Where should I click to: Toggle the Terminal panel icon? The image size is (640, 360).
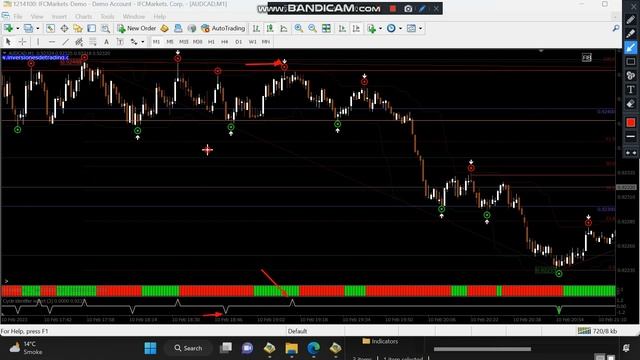tap(91, 28)
